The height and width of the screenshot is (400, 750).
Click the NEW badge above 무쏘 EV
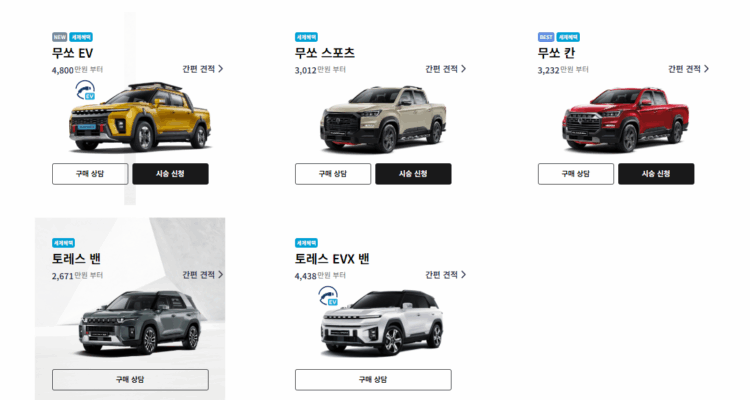(59, 37)
